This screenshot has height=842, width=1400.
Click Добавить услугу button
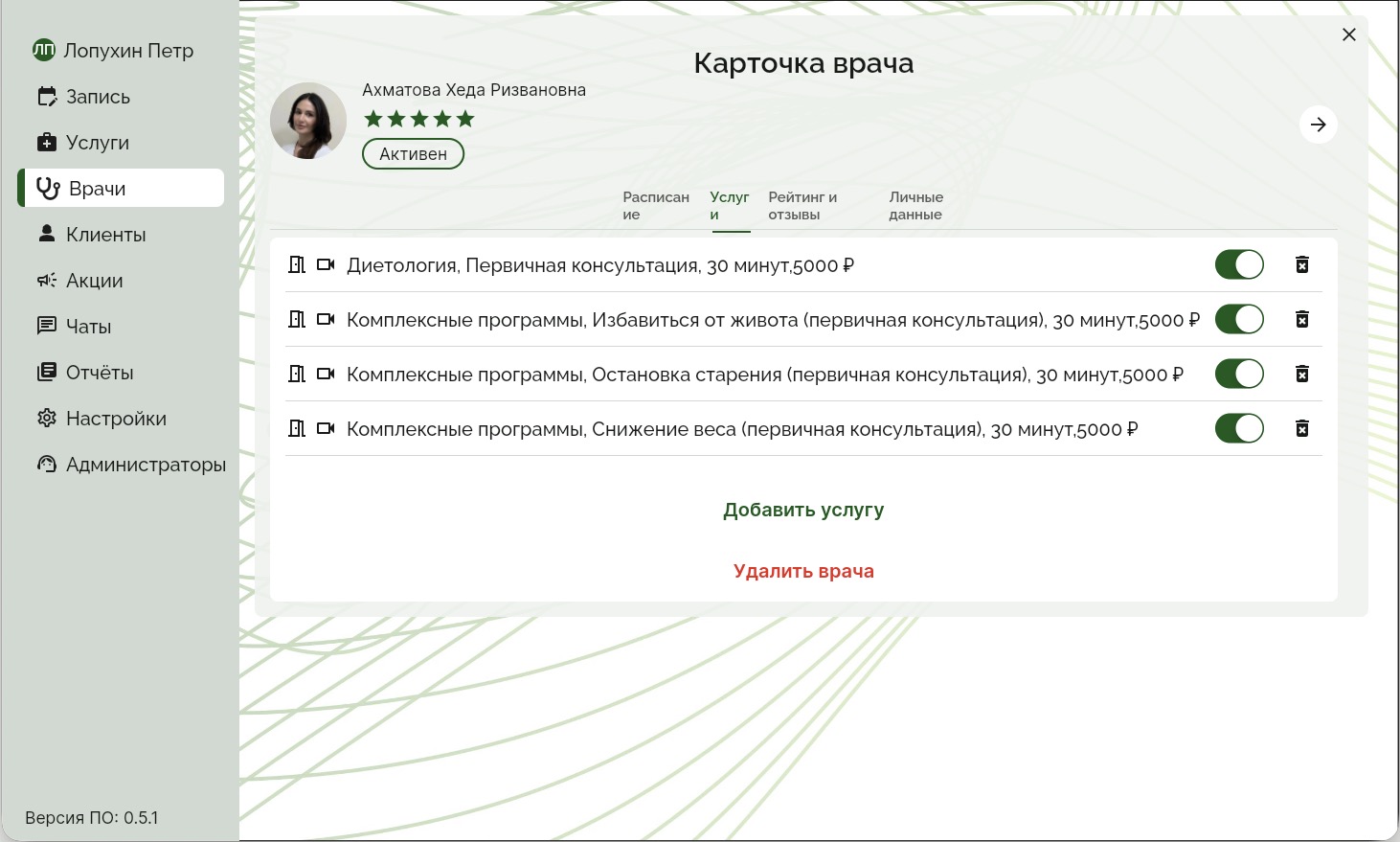click(x=803, y=510)
